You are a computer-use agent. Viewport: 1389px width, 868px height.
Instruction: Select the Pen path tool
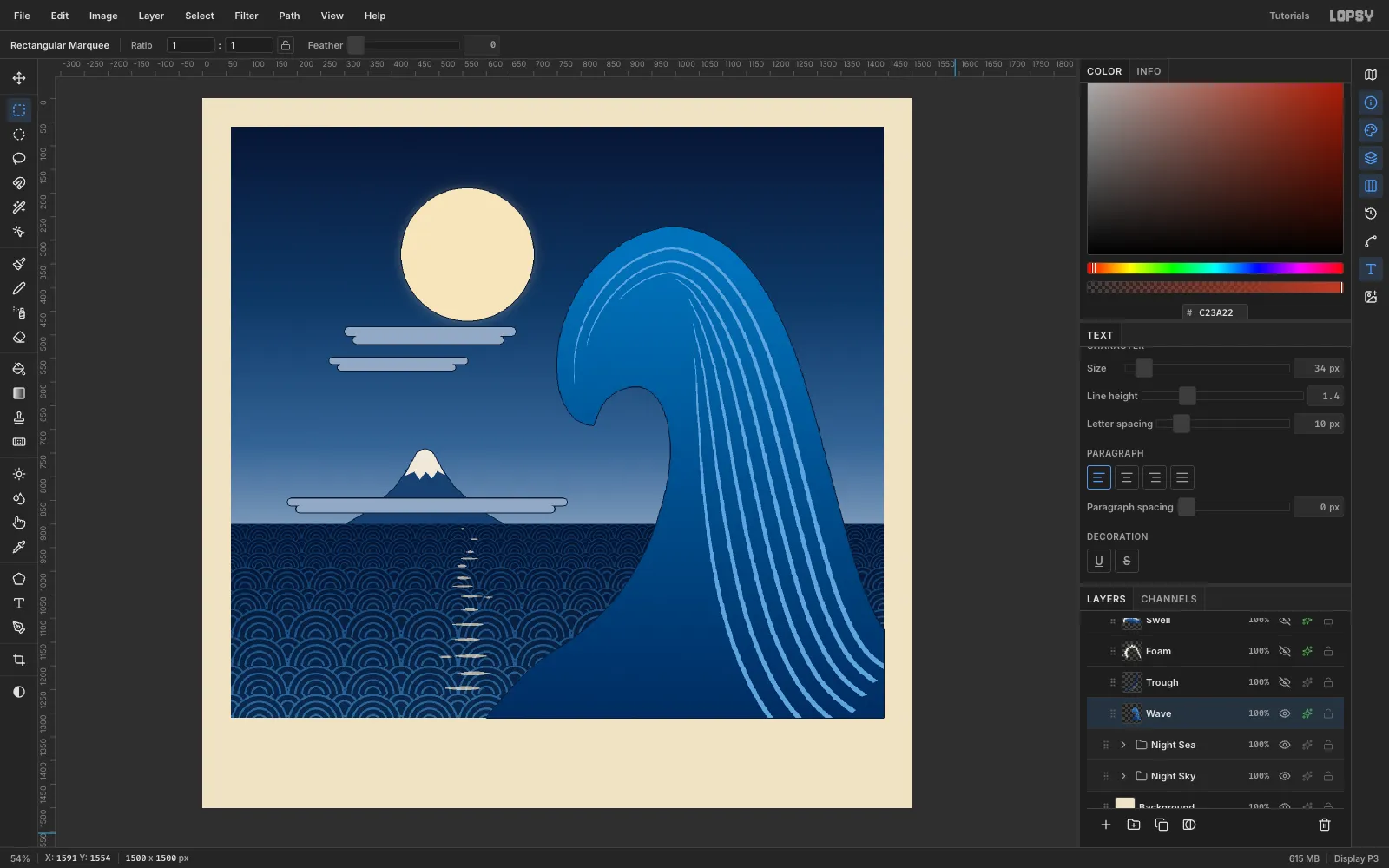pyautogui.click(x=19, y=628)
